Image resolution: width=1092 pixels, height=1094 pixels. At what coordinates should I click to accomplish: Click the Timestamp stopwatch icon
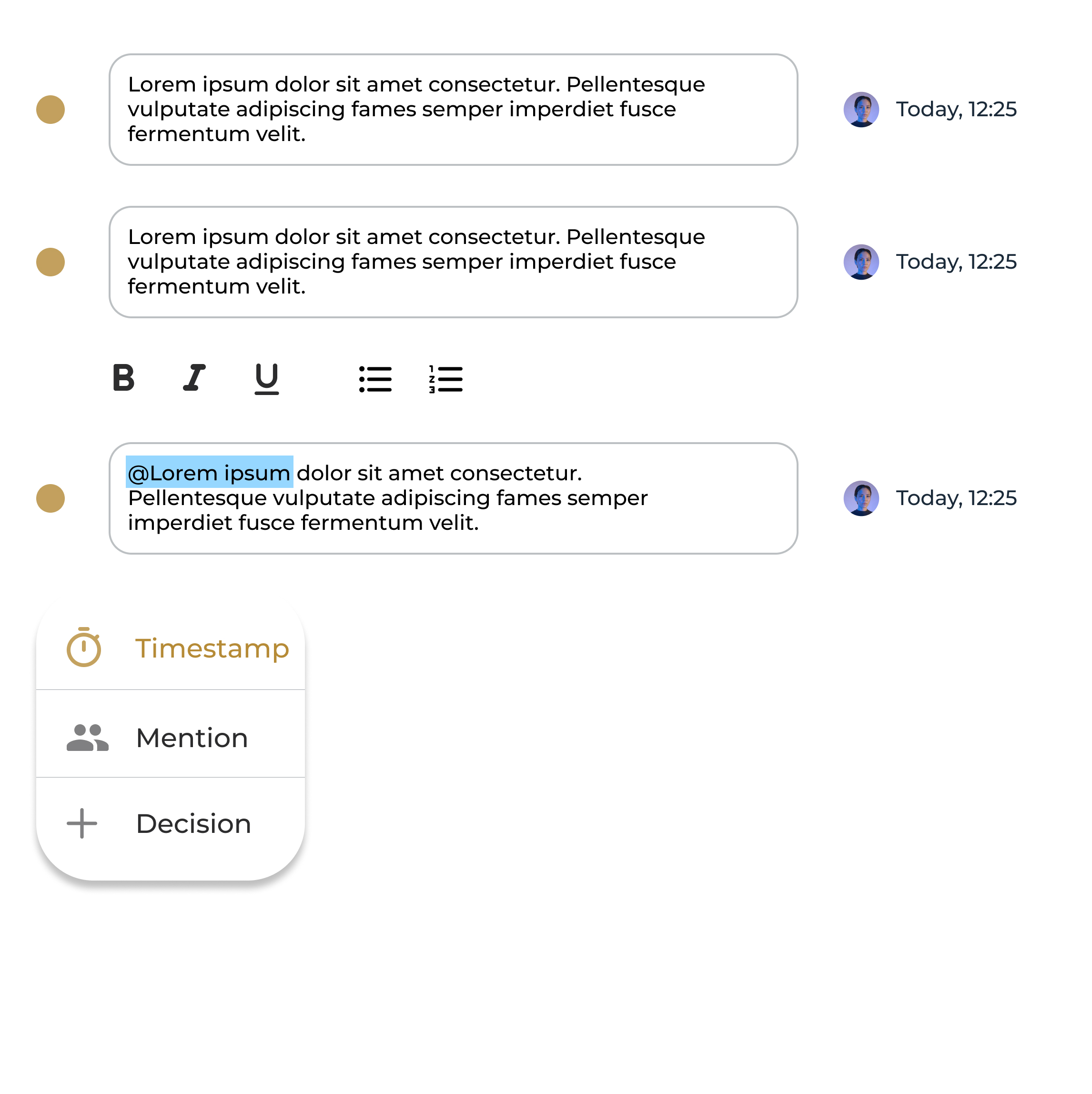pyautogui.click(x=84, y=647)
